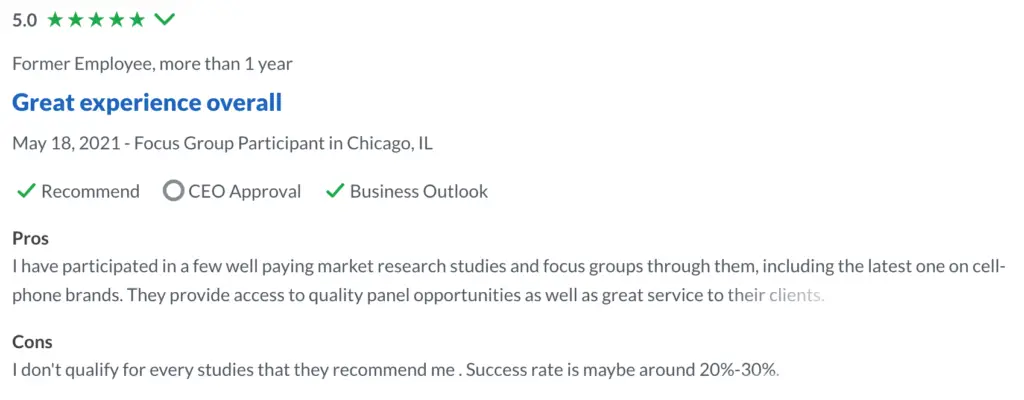Expand rating breakdown with green chevron
Screen dimensions: 1024x400
[x=164, y=20]
